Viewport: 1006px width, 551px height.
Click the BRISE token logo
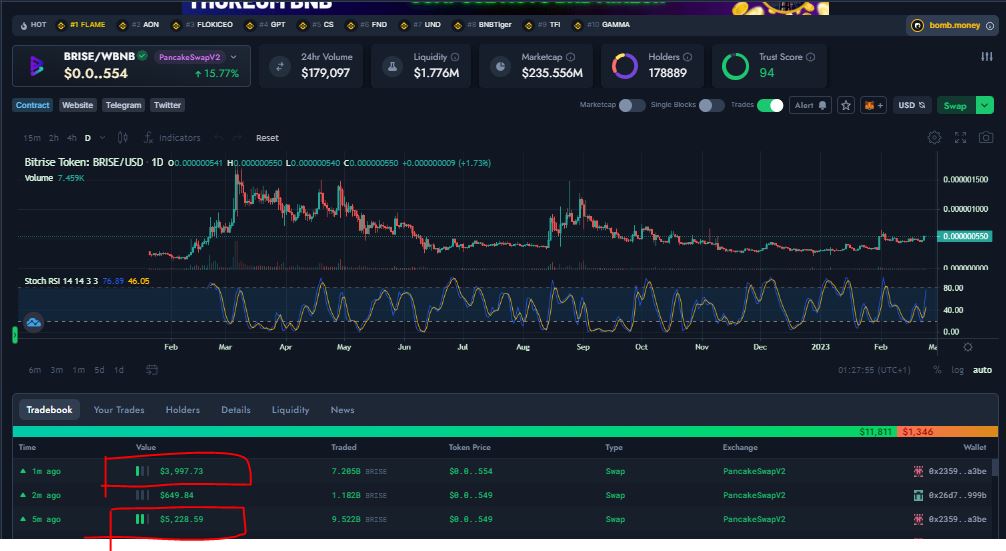36,65
